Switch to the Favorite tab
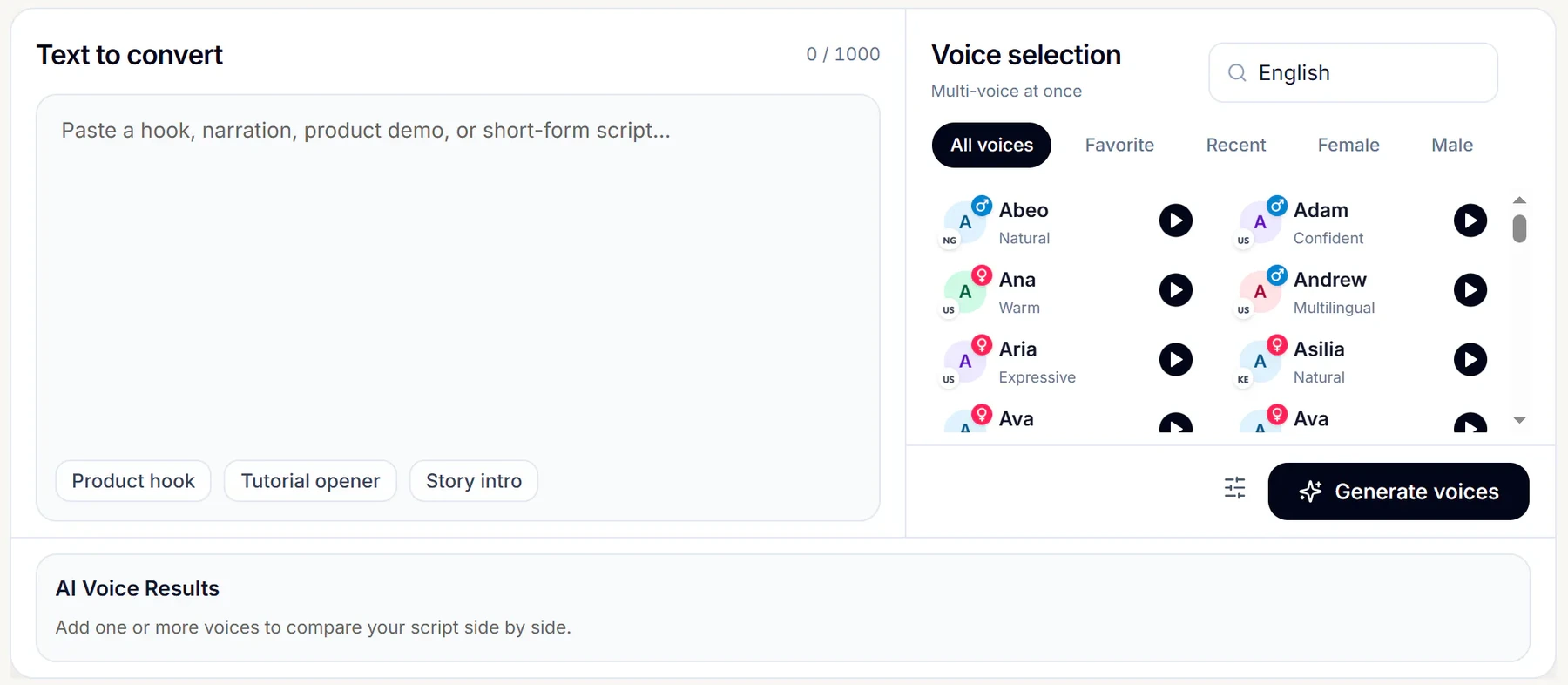This screenshot has height=685, width=1568. click(1119, 146)
